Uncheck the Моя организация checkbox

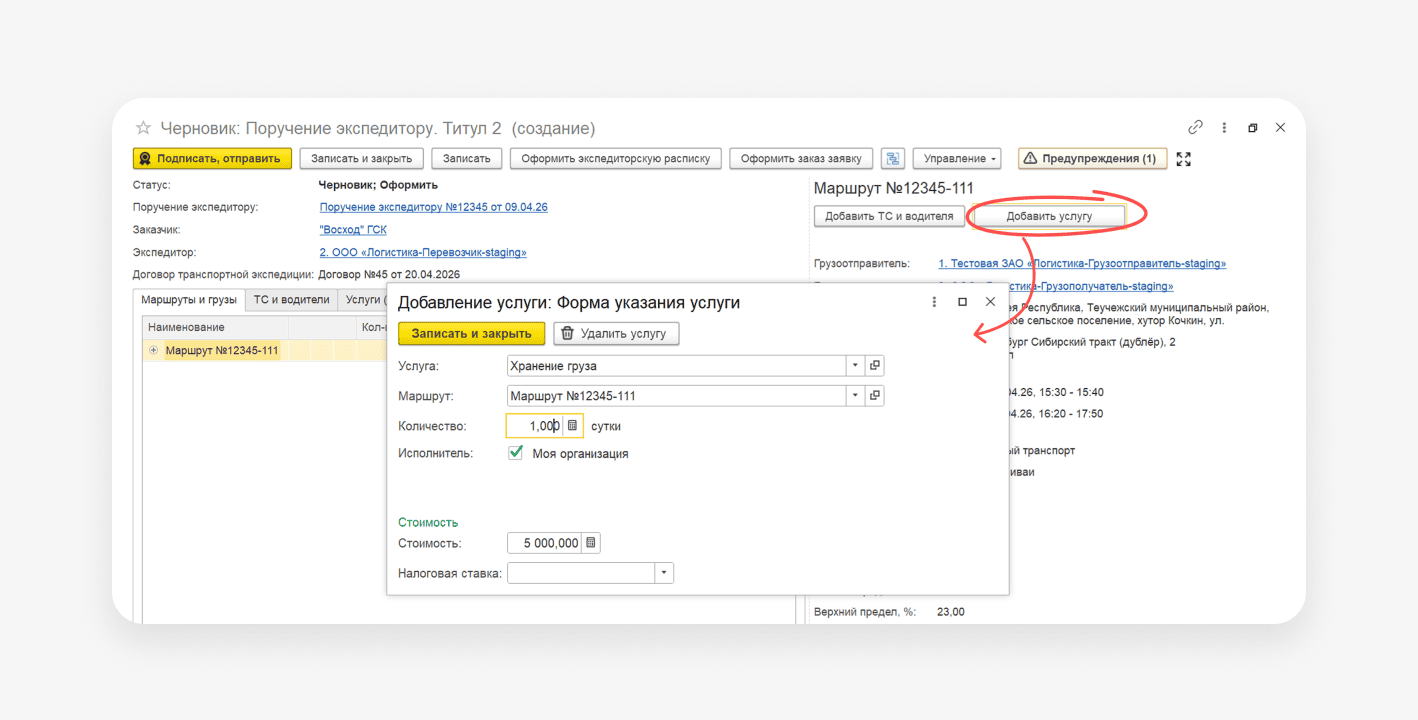[516, 453]
